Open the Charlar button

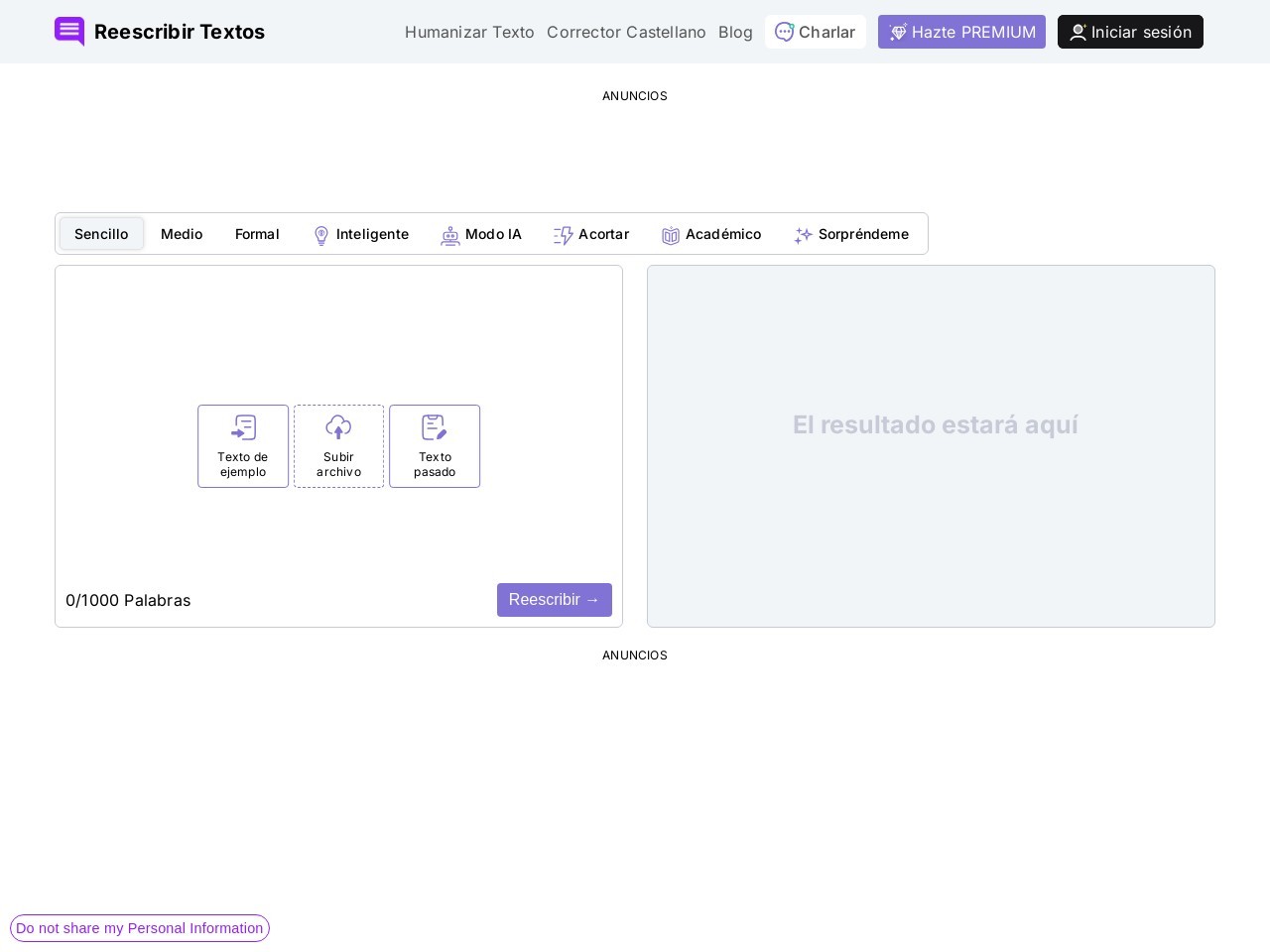click(x=816, y=32)
